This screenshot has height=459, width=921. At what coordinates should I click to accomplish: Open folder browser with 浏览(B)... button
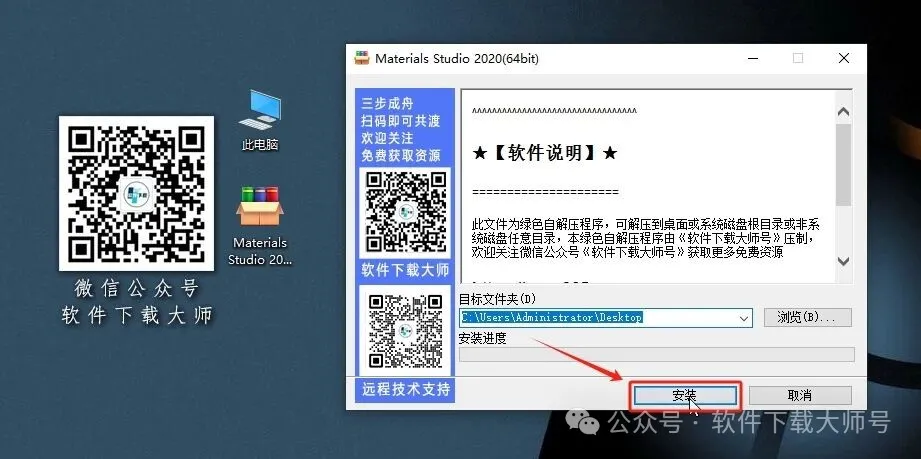(x=808, y=317)
